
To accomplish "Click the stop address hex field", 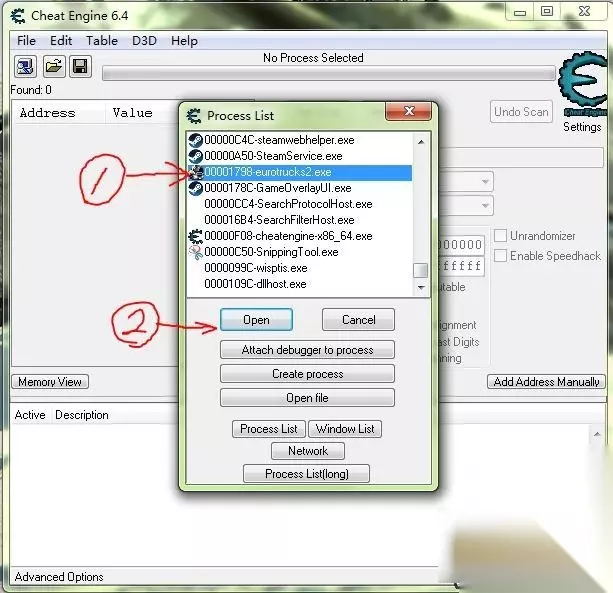I will (461, 267).
